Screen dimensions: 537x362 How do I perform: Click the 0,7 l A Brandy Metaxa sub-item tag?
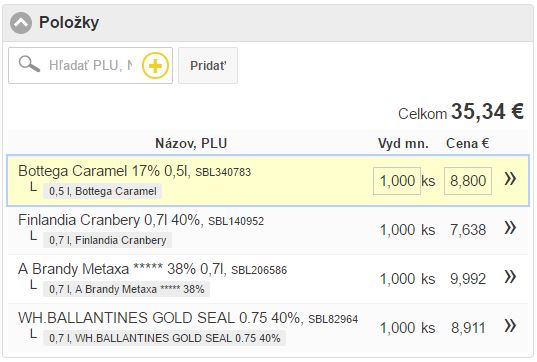pos(126,289)
